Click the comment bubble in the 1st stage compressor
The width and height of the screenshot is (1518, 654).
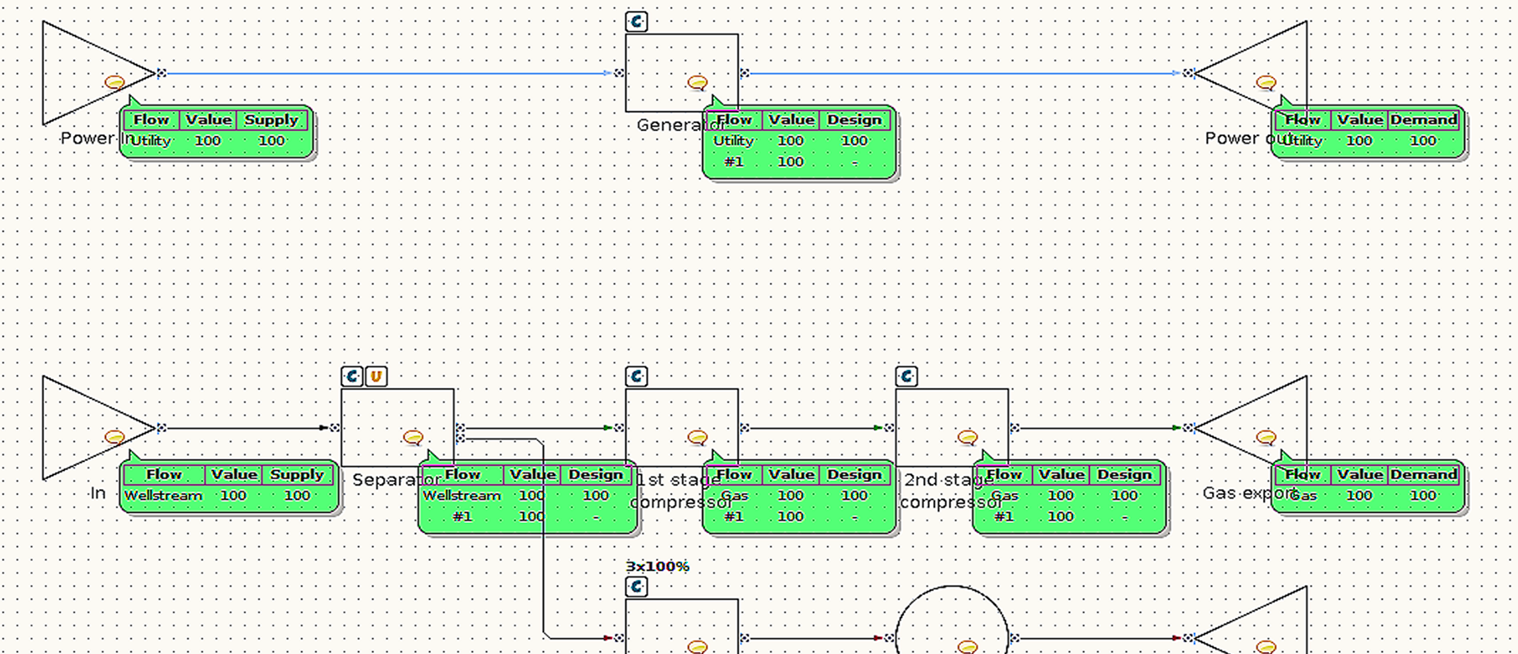(697, 435)
